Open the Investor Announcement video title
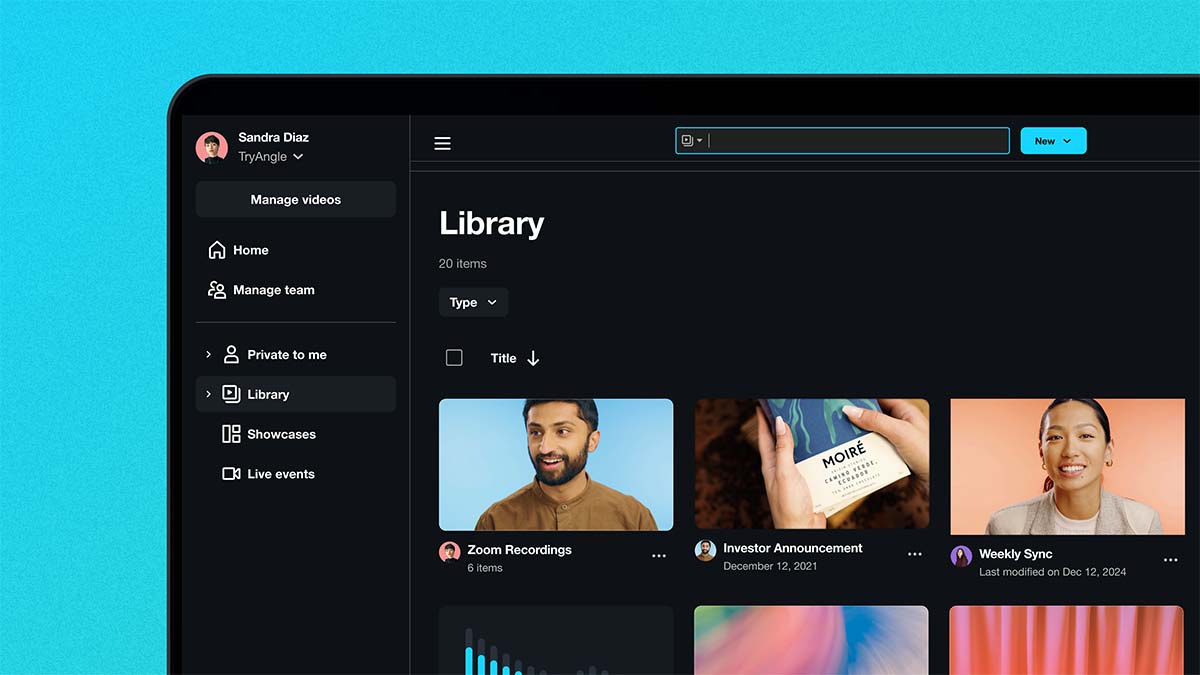1200x675 pixels. pyautogui.click(x=793, y=548)
